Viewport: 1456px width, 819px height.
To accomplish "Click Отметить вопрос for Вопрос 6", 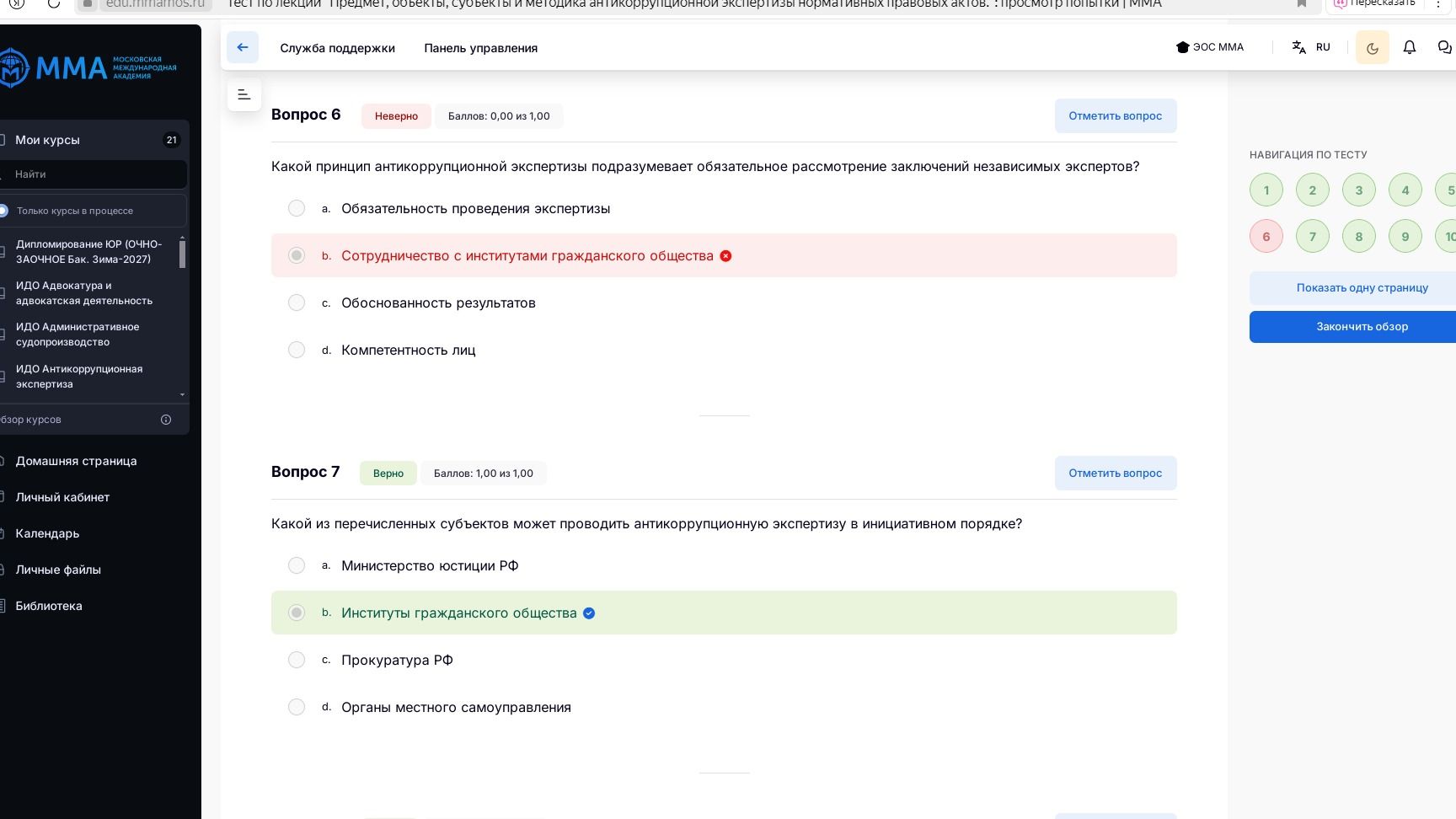I will point(1115,116).
